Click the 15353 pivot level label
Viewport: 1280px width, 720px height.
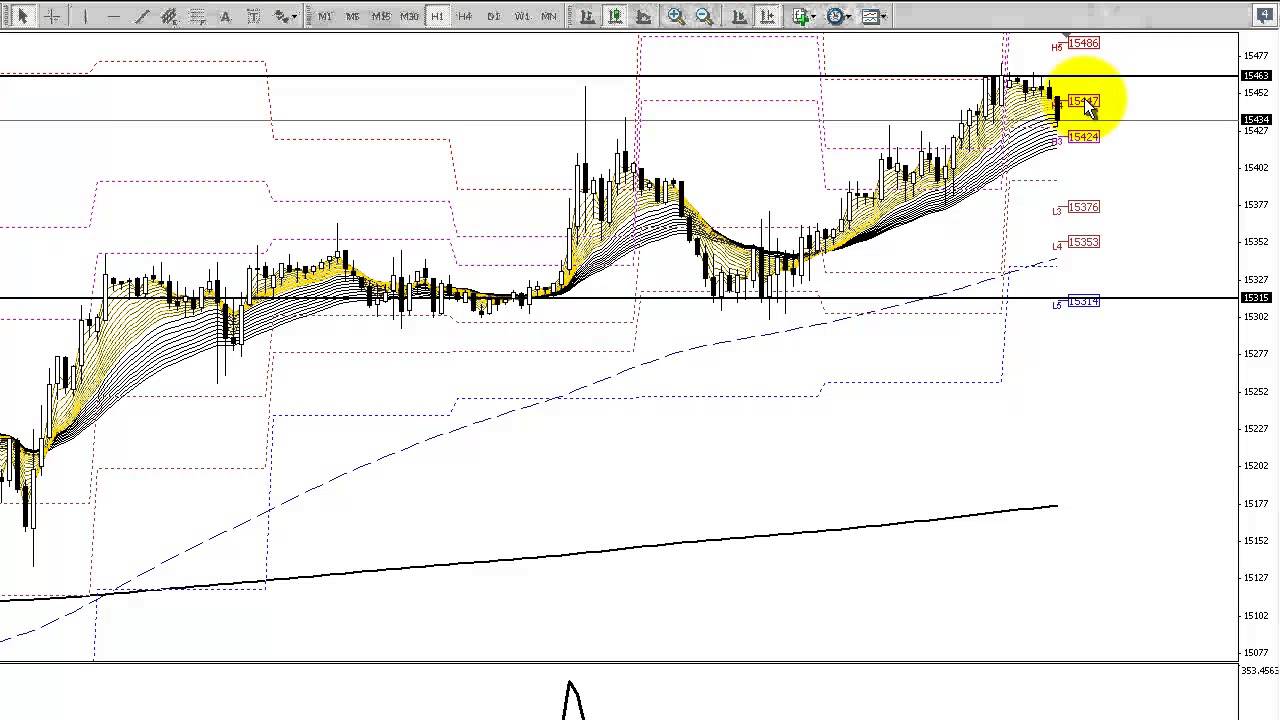pyautogui.click(x=1083, y=242)
